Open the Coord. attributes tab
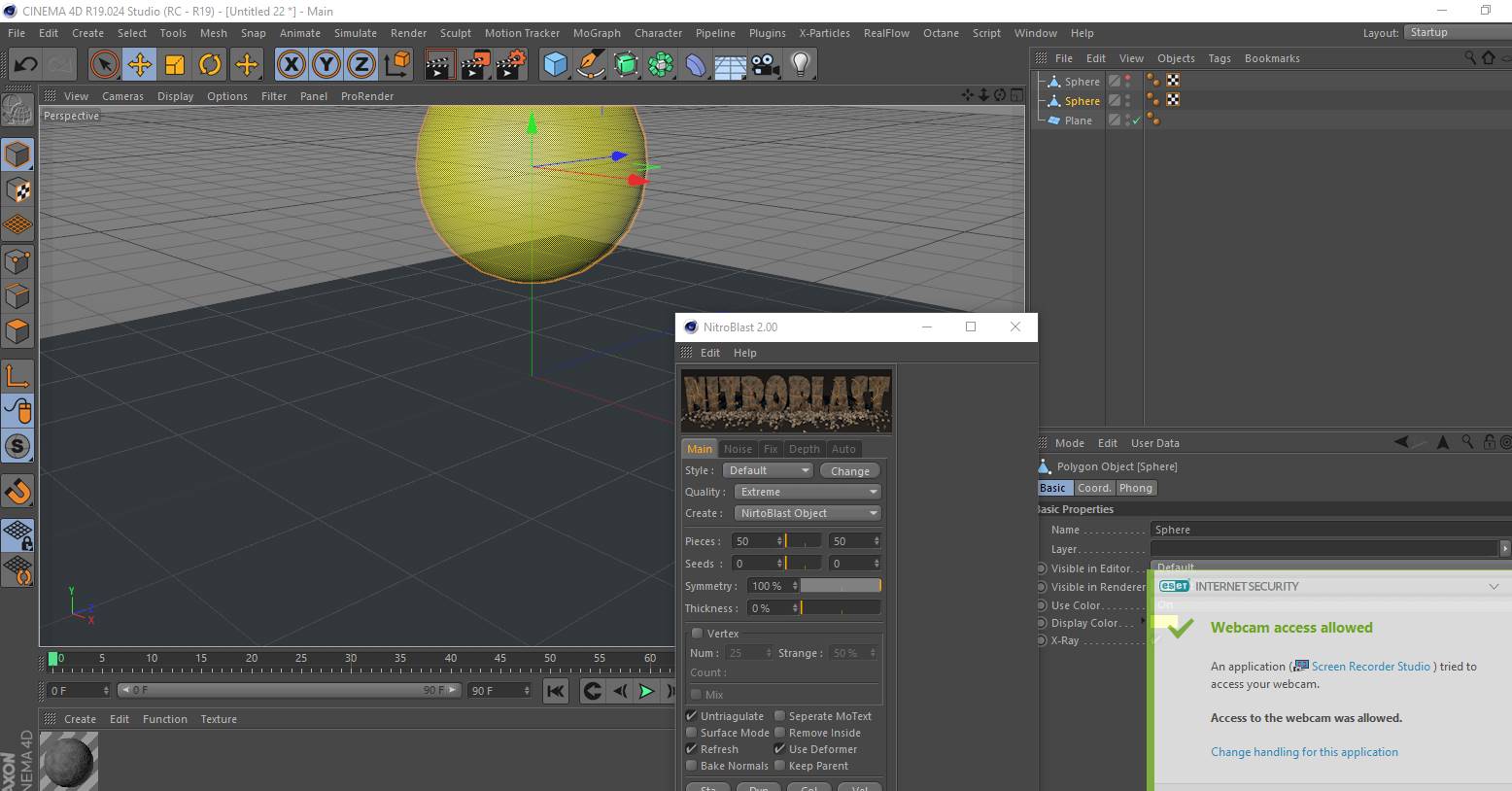This screenshot has height=791, width=1512. 1094,488
